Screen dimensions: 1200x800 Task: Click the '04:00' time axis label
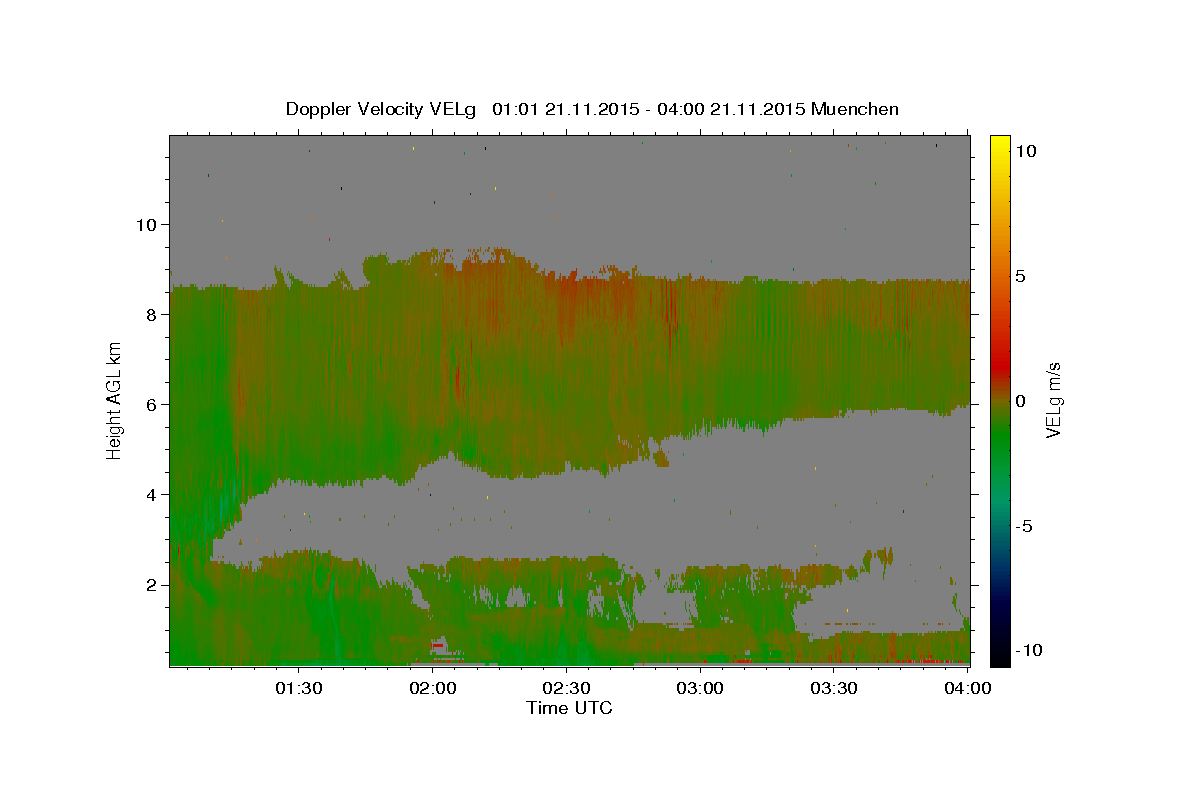(968, 688)
